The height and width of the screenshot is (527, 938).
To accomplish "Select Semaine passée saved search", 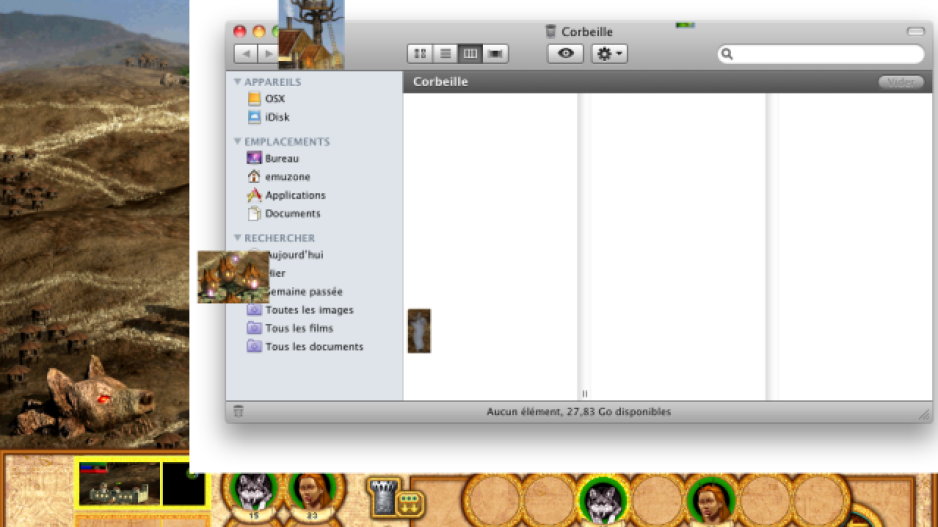I will click(x=306, y=292).
